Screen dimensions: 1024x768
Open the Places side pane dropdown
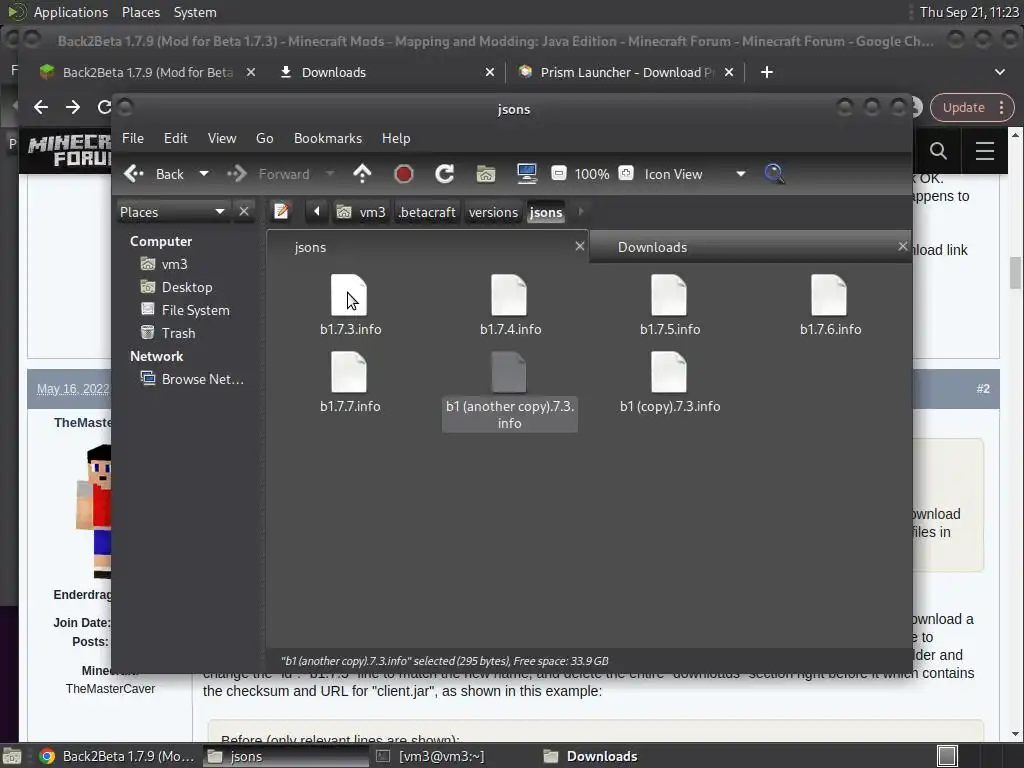pos(172,212)
